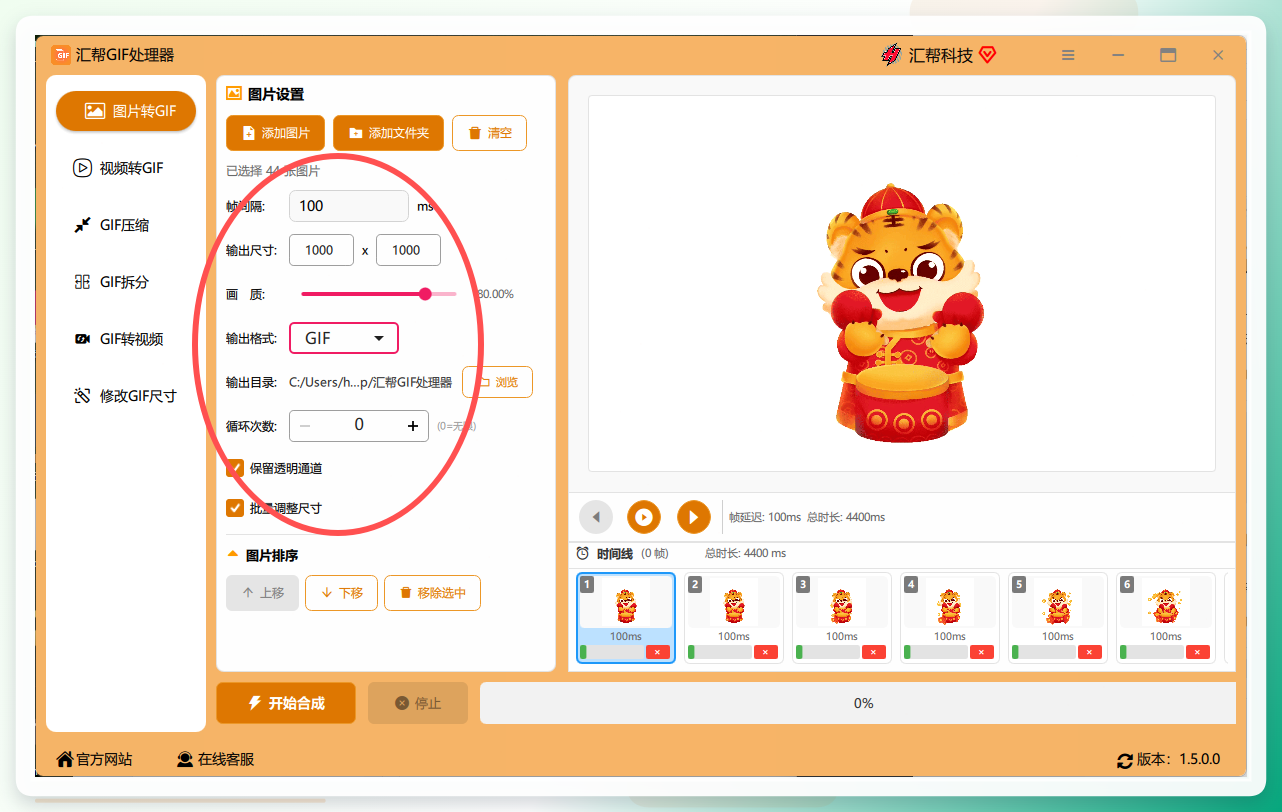Minimize the application window

1118,55
